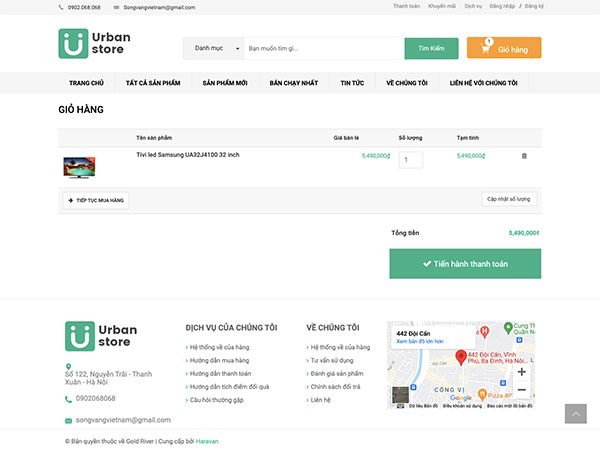This screenshot has width=600, height=450.
Task: Open Đánh giá sản phẩm footer link
Action: point(335,373)
